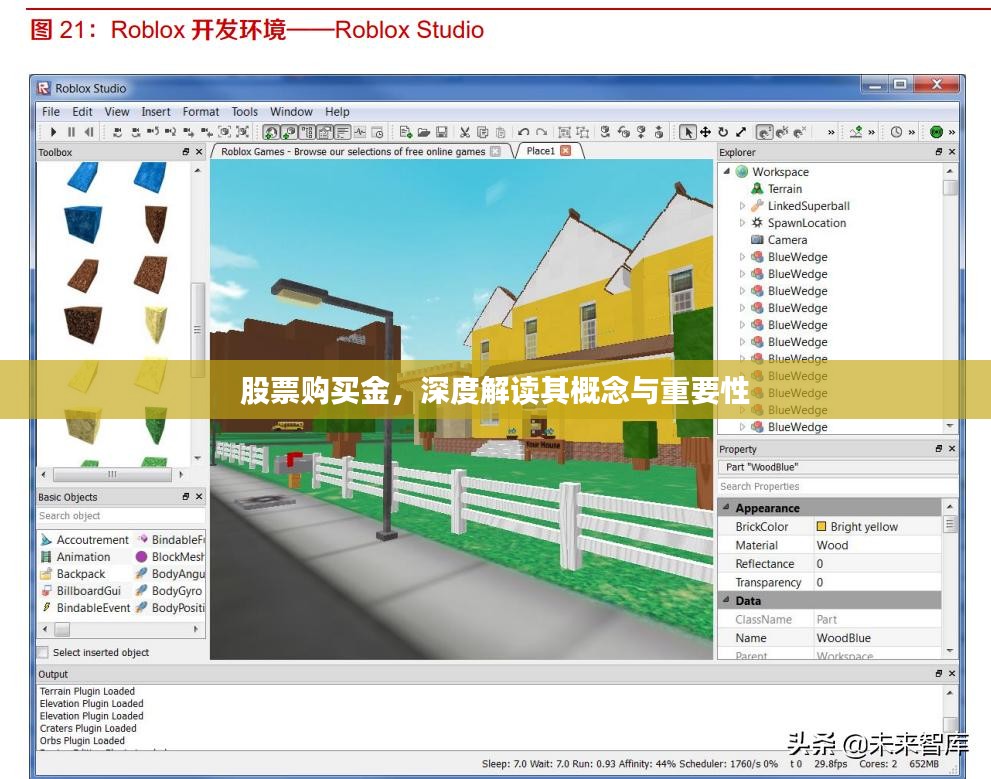991x779 pixels.
Task: Click the Toolbox horizontal scrollbar thumb
Action: pos(112,474)
